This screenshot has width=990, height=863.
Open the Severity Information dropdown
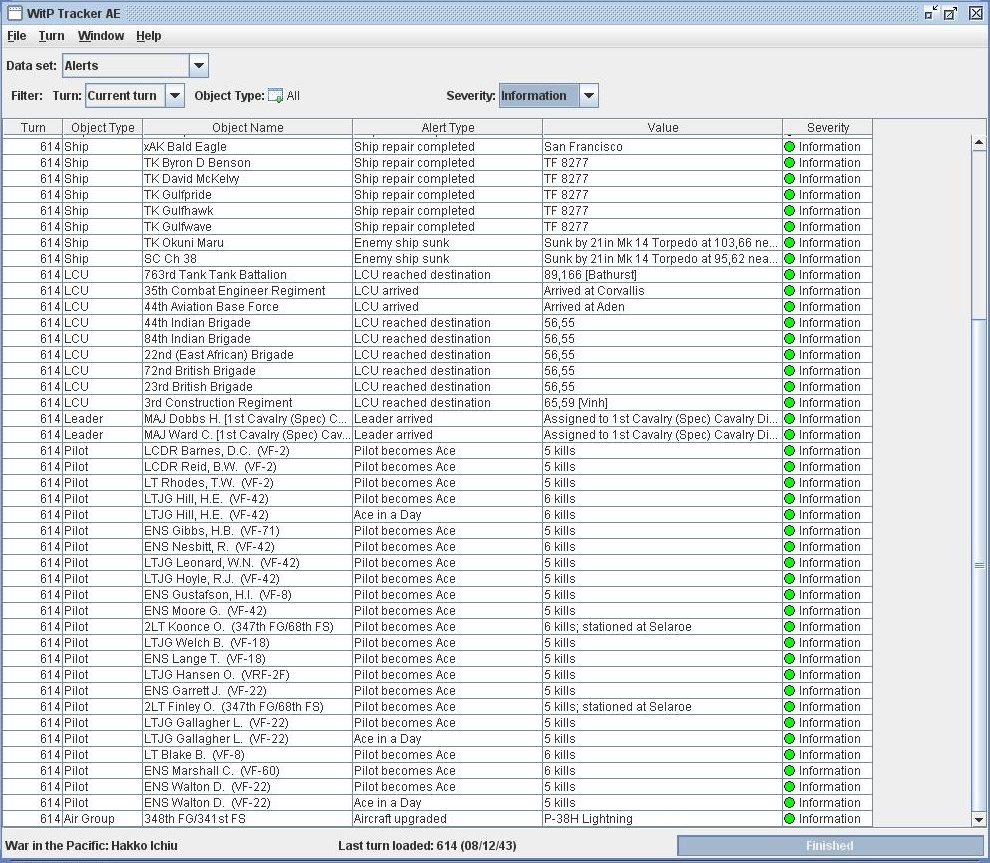click(x=588, y=96)
